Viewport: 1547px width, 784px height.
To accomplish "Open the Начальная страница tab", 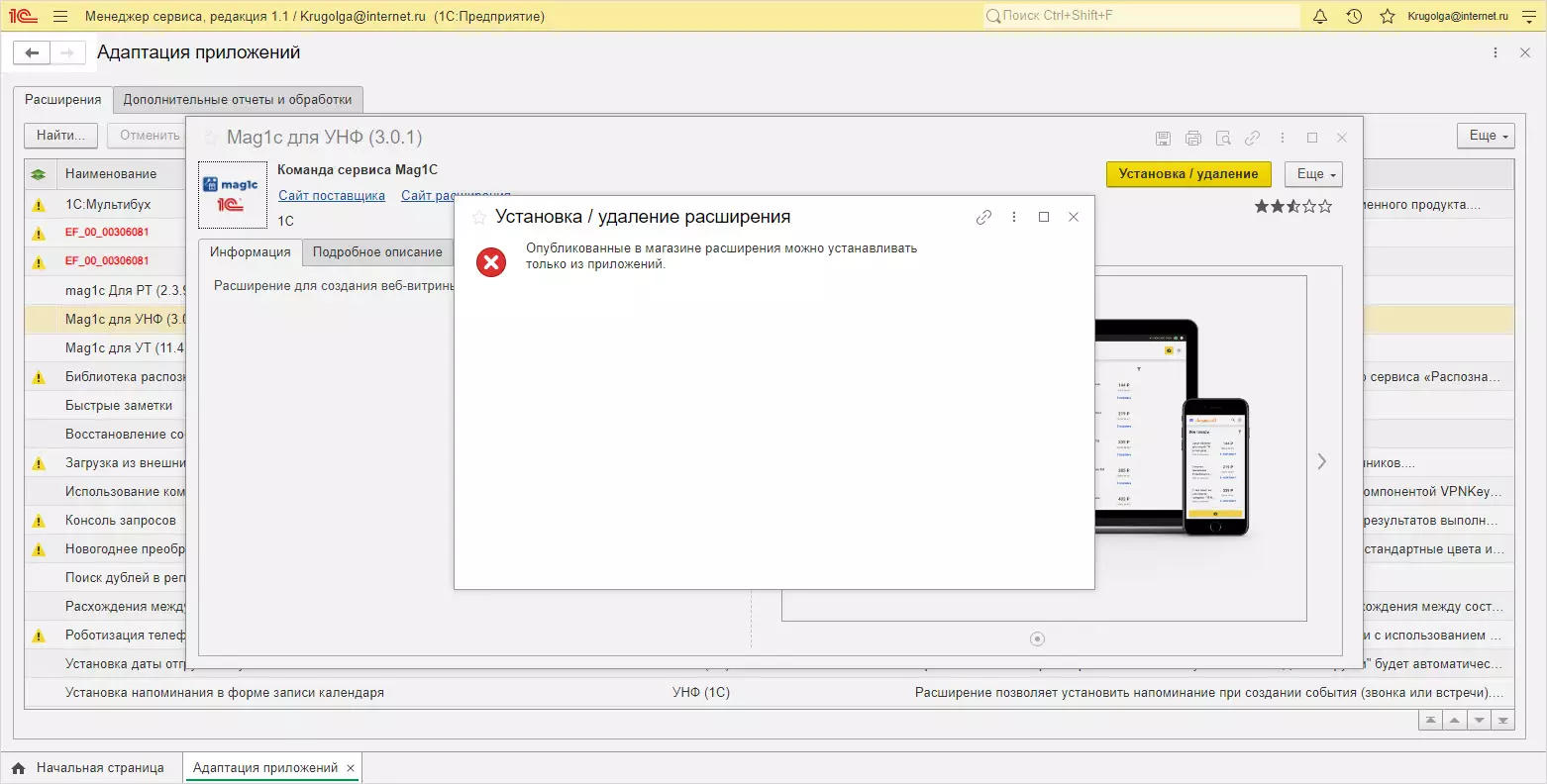I will pos(89,768).
